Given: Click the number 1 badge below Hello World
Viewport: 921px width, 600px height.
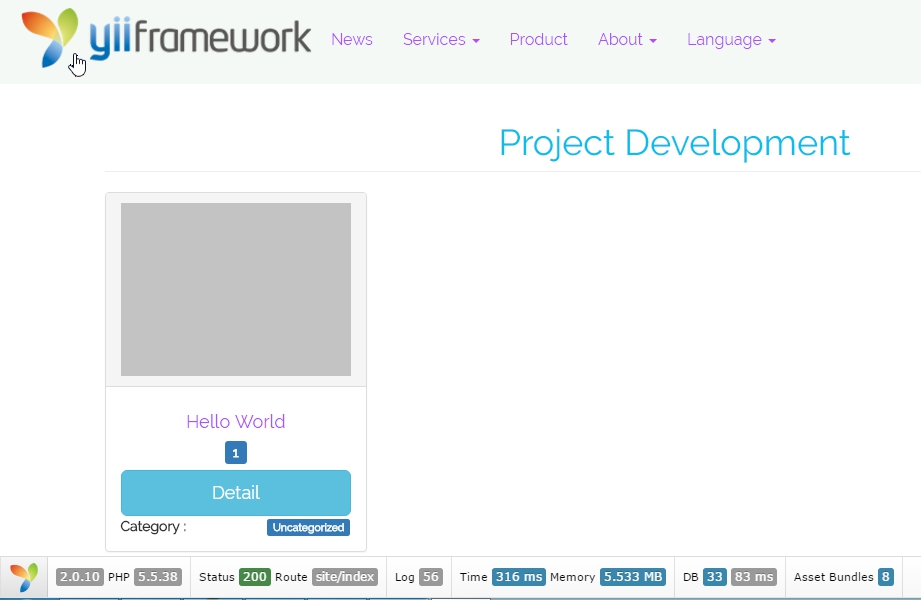Looking at the screenshot, I should click(235, 452).
